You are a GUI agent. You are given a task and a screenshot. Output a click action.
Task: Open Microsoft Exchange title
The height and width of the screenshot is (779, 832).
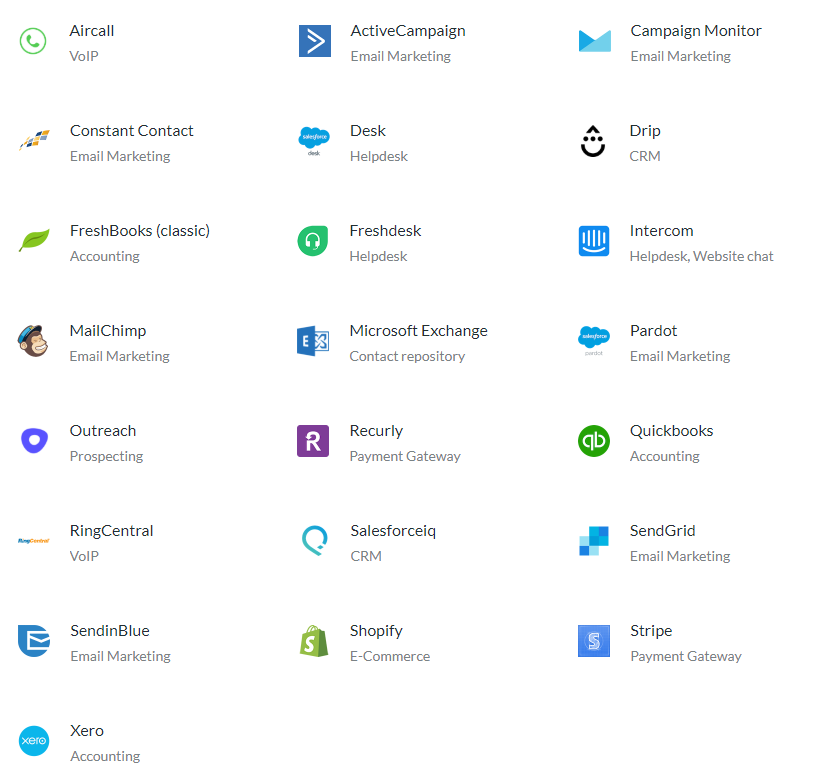tap(419, 331)
